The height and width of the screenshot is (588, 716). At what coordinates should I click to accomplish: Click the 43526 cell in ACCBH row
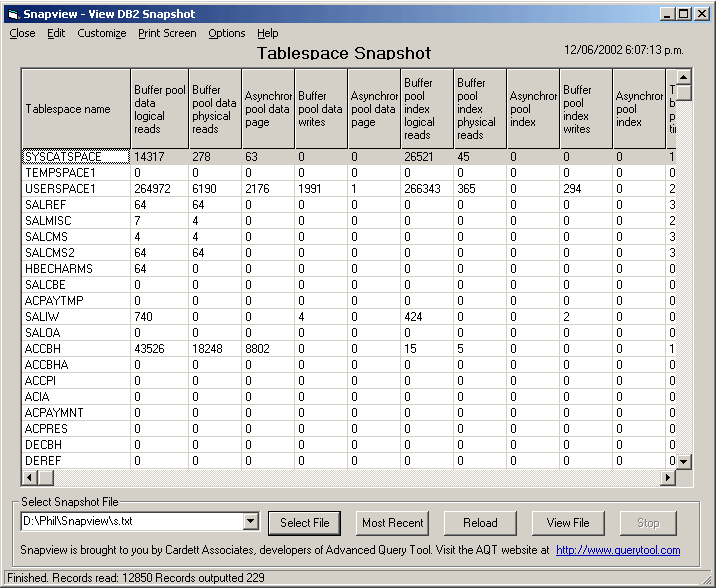[x=159, y=349]
